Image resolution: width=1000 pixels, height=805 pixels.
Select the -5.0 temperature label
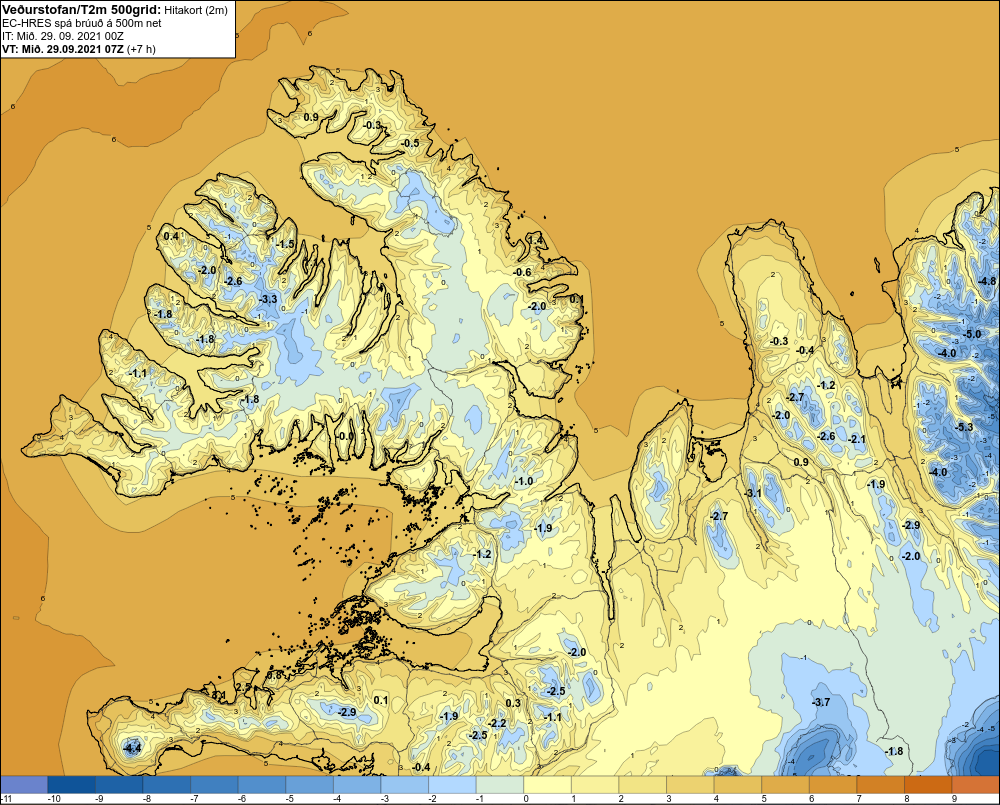973,334
